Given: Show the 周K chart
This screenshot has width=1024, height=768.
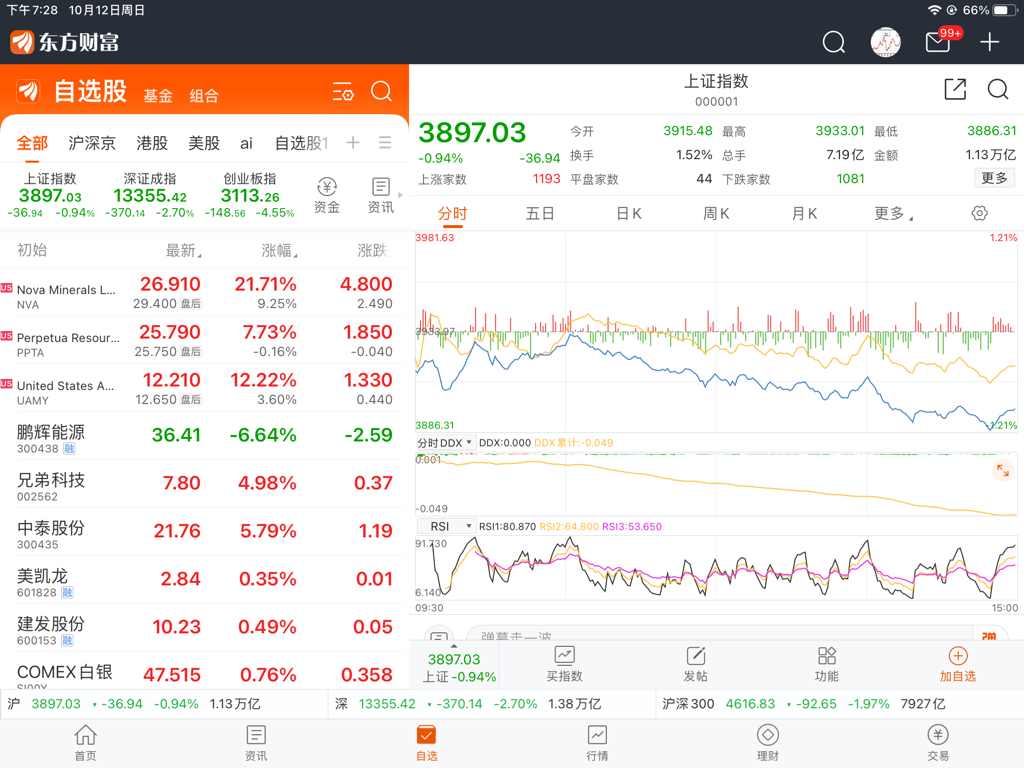Looking at the screenshot, I should click(716, 214).
